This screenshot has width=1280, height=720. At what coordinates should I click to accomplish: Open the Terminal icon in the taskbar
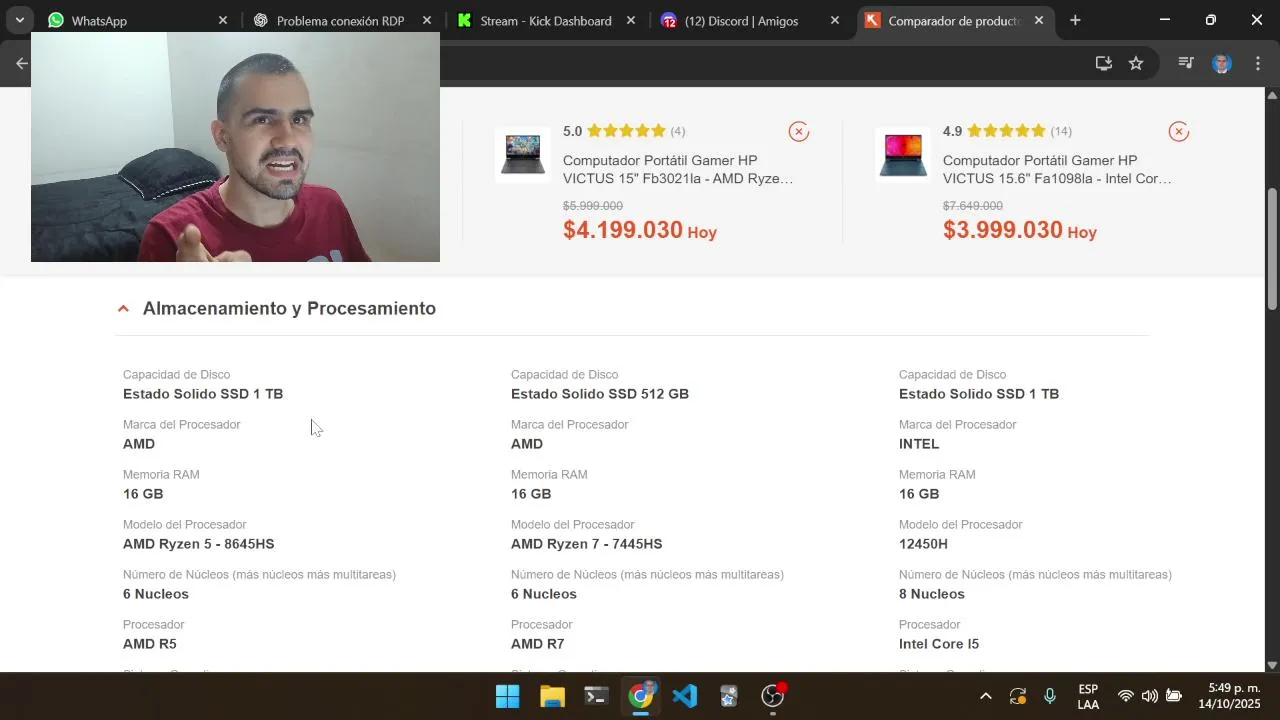[597, 696]
